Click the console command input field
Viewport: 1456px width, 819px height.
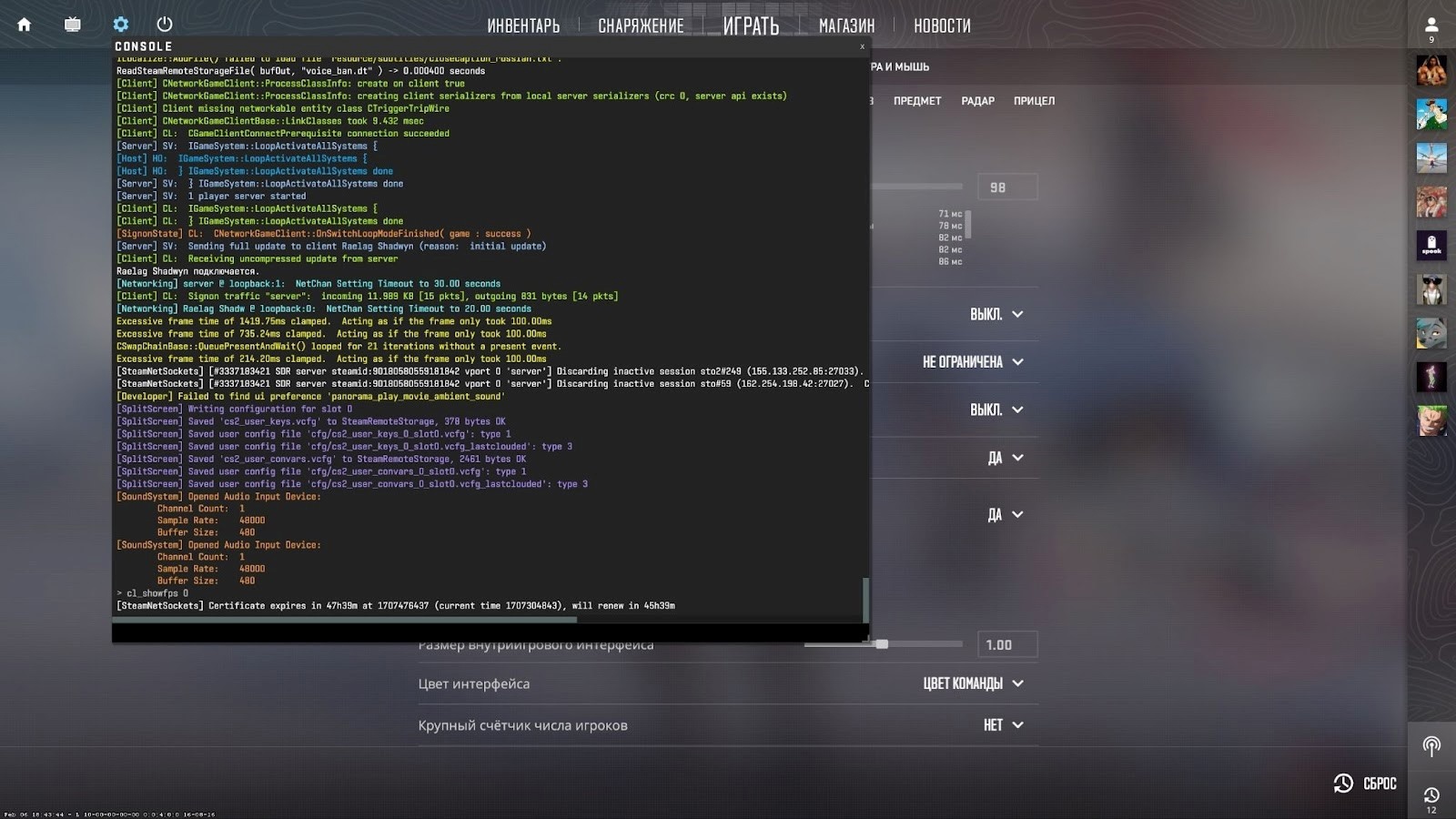490,632
